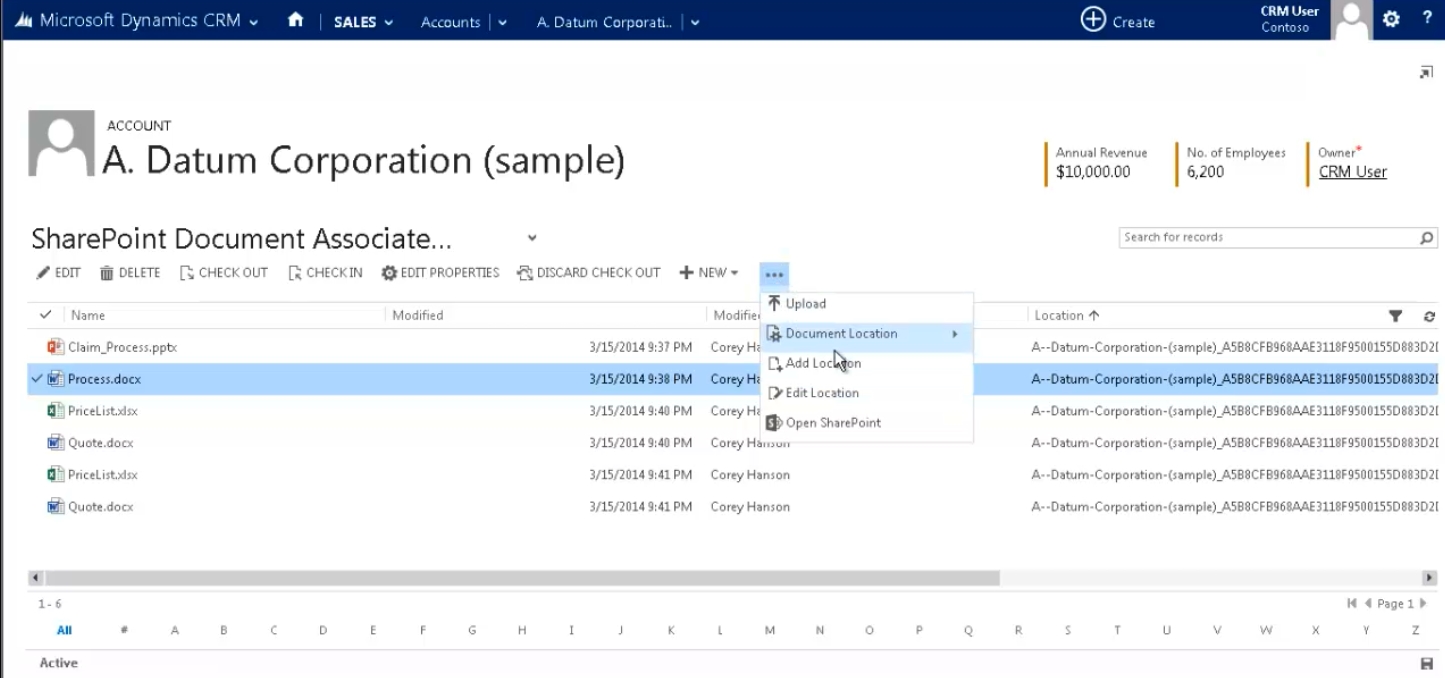This screenshot has width=1445, height=678.
Task: Open the settings gear icon
Action: coord(1391,20)
